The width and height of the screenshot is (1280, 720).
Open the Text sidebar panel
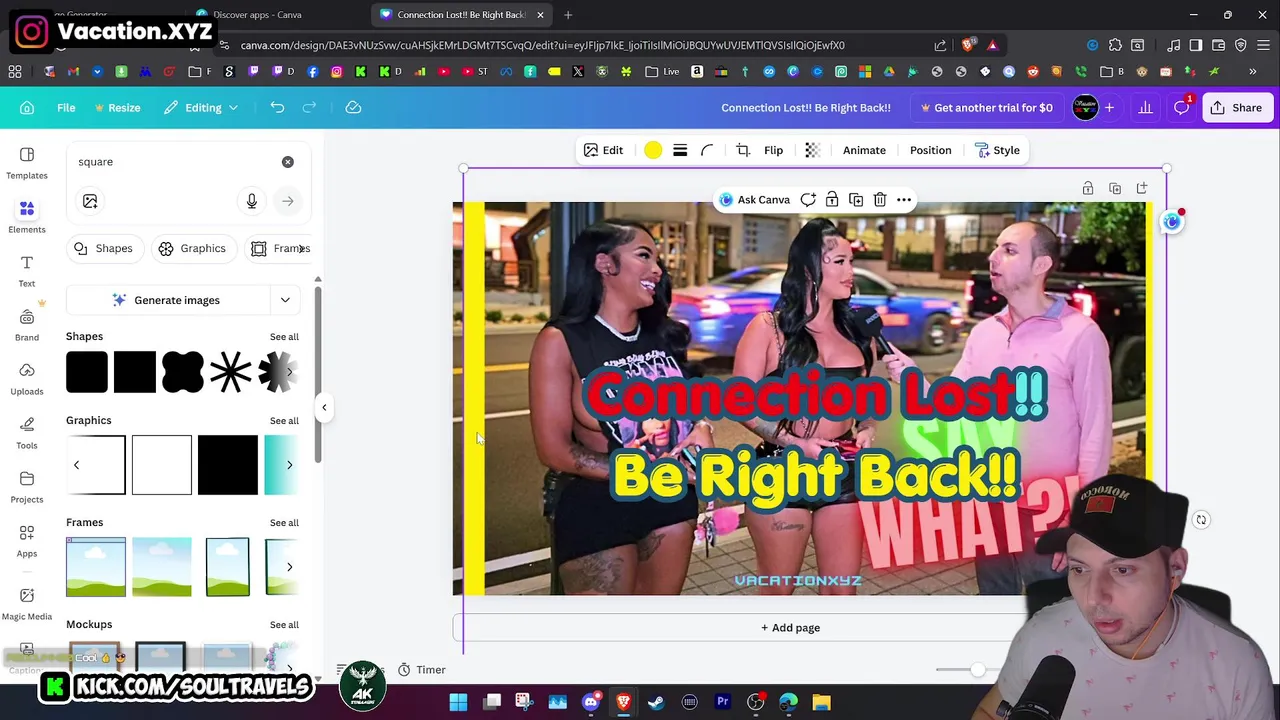(x=27, y=271)
